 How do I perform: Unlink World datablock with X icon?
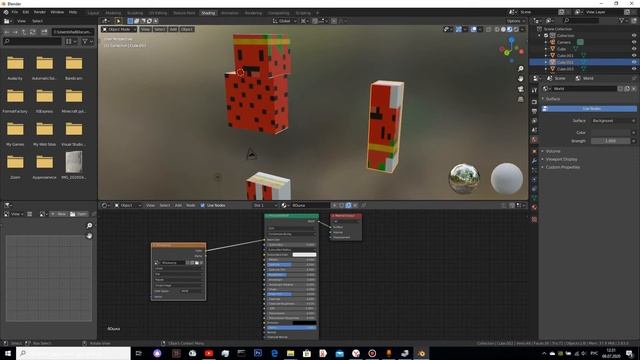pyautogui.click(x=633, y=89)
